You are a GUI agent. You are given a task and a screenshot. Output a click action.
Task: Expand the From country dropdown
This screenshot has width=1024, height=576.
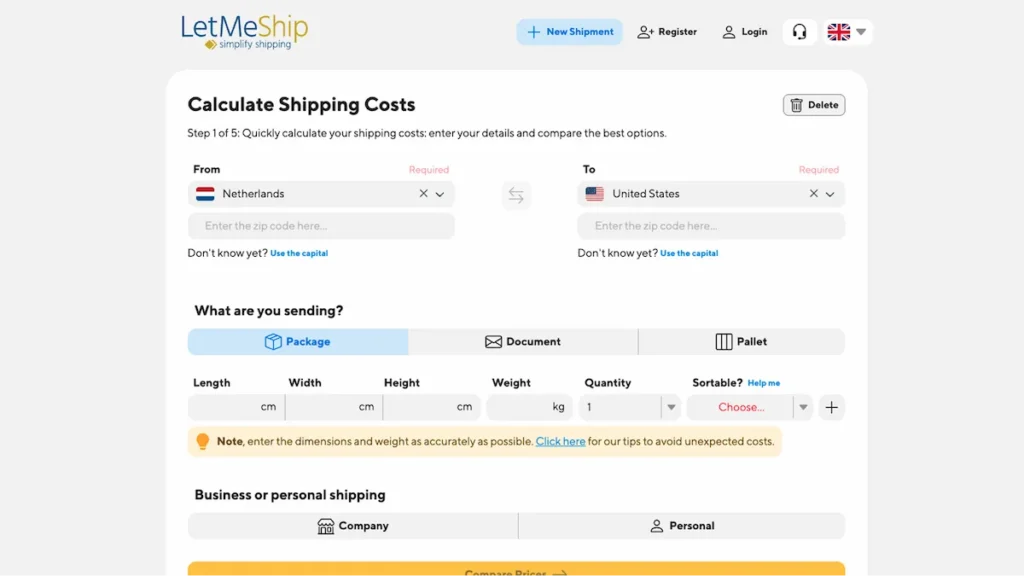pos(440,194)
